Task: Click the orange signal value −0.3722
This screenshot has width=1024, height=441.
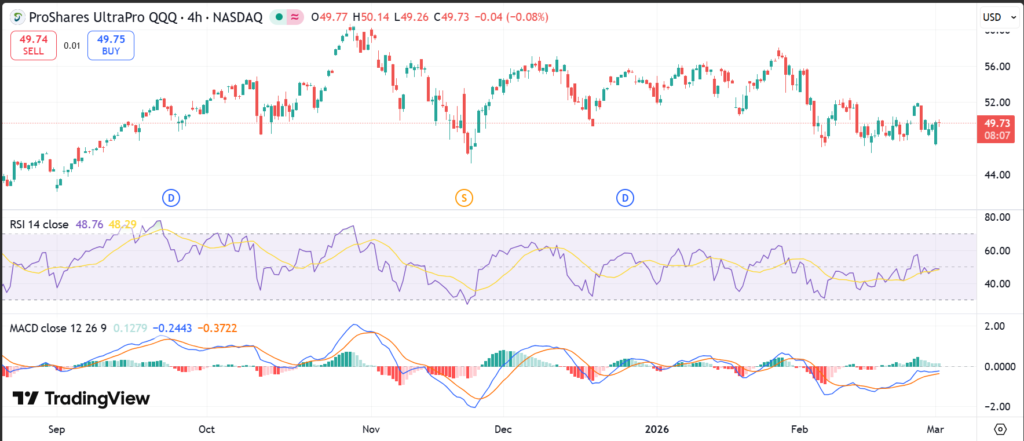Action: point(217,328)
